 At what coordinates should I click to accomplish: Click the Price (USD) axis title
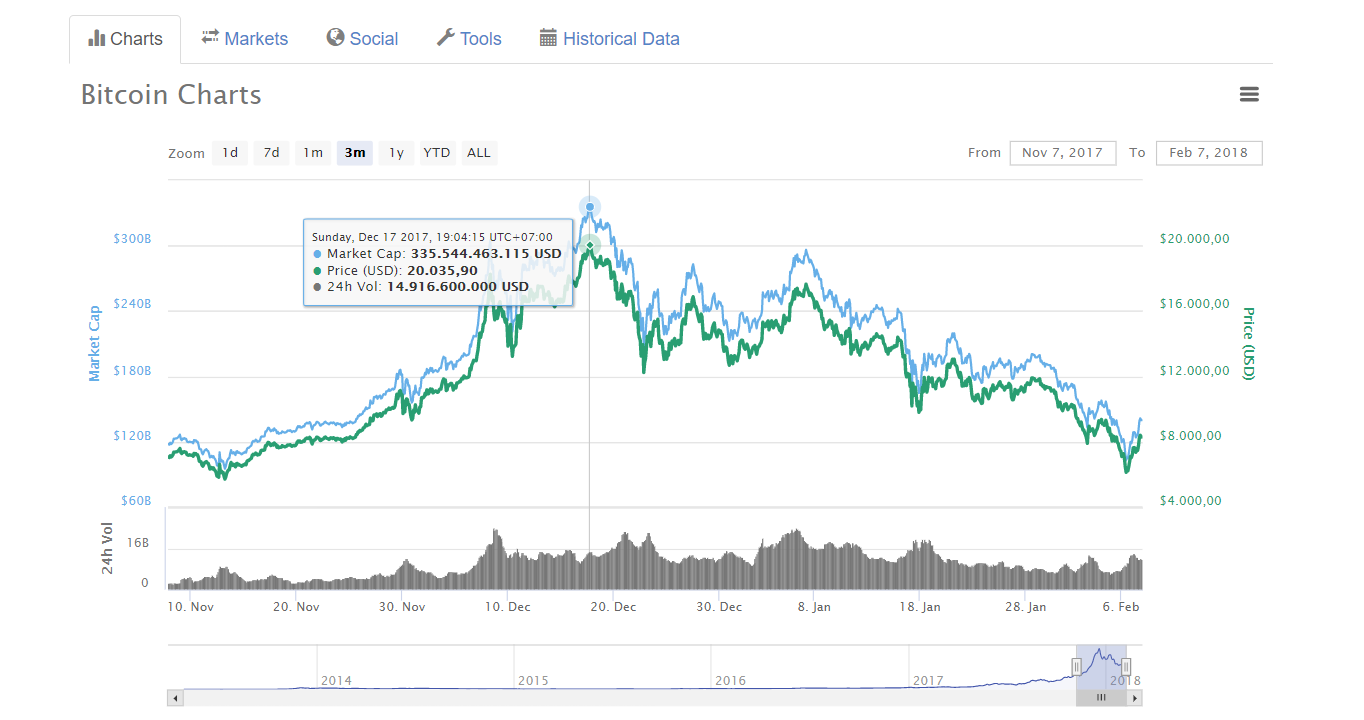click(1248, 343)
